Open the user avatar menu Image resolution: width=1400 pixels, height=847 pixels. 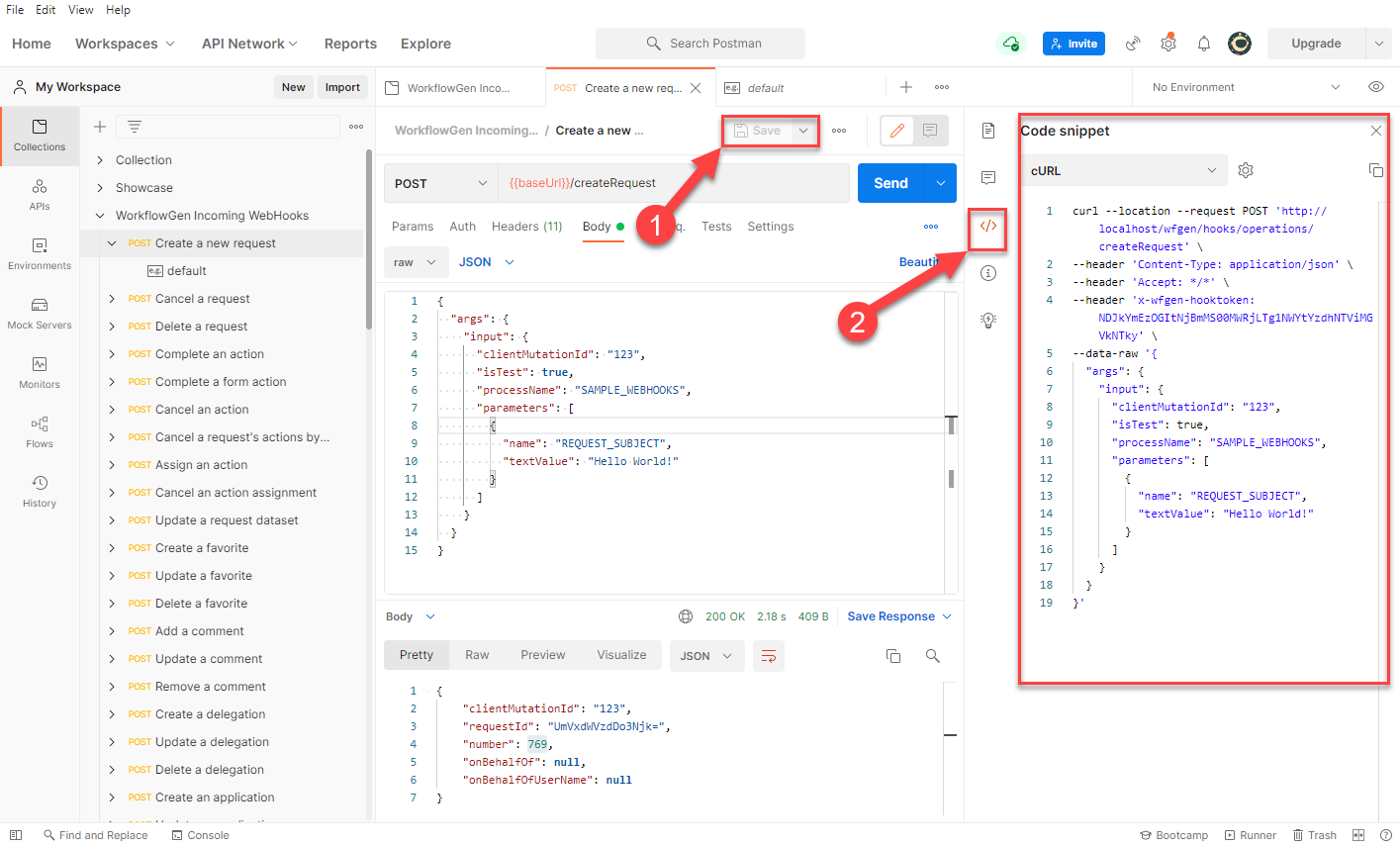tap(1240, 44)
